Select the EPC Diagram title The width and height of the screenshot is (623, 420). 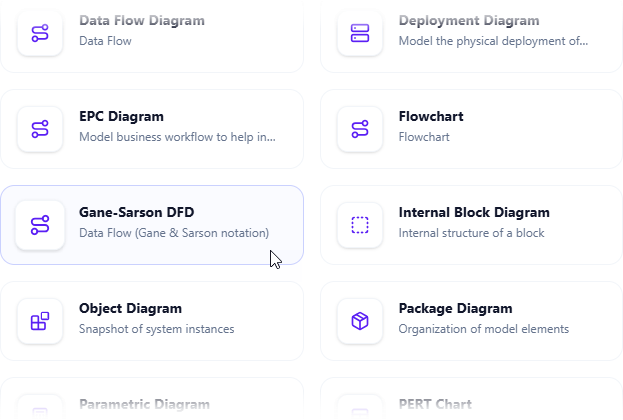point(121,117)
